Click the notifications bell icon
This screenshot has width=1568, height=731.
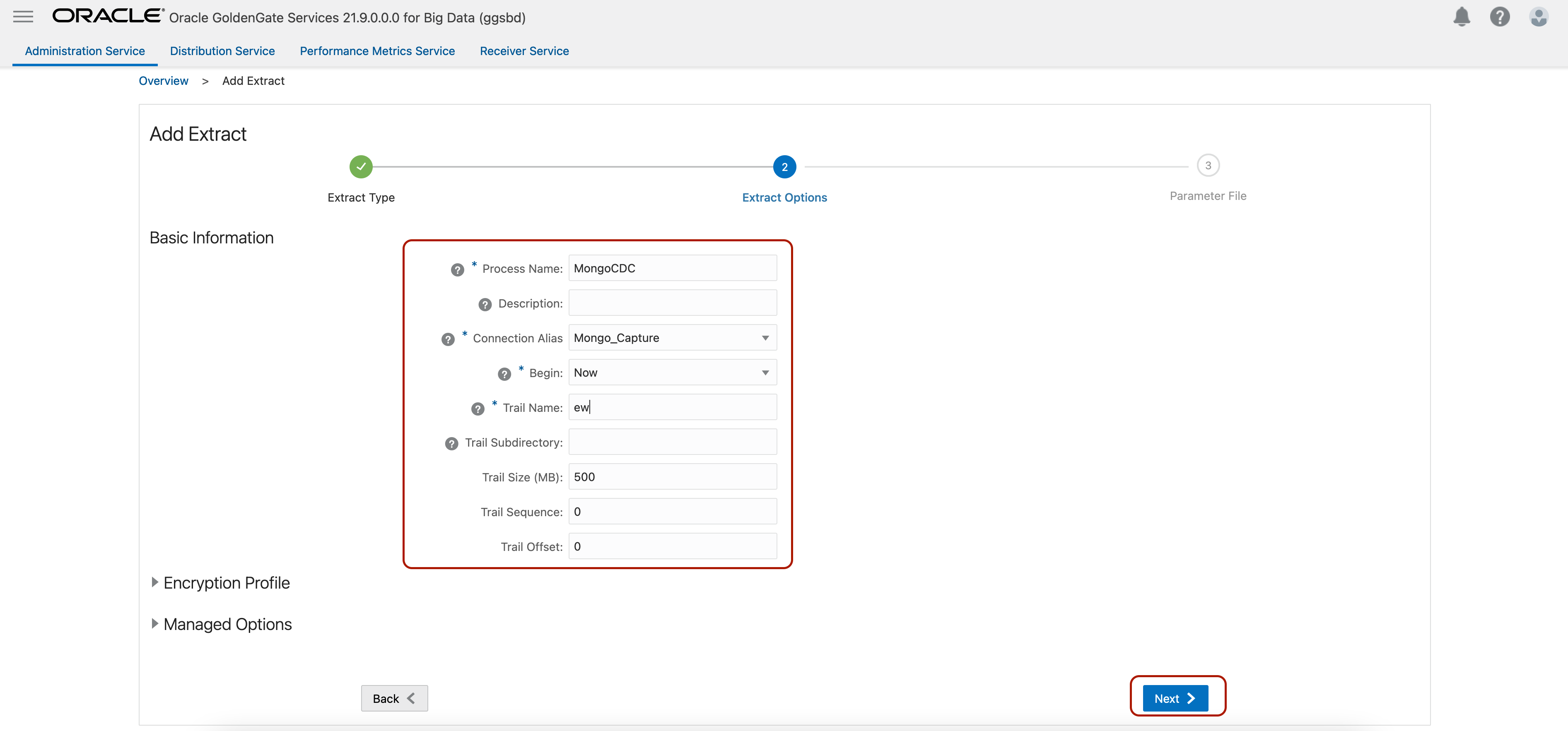pyautogui.click(x=1462, y=17)
